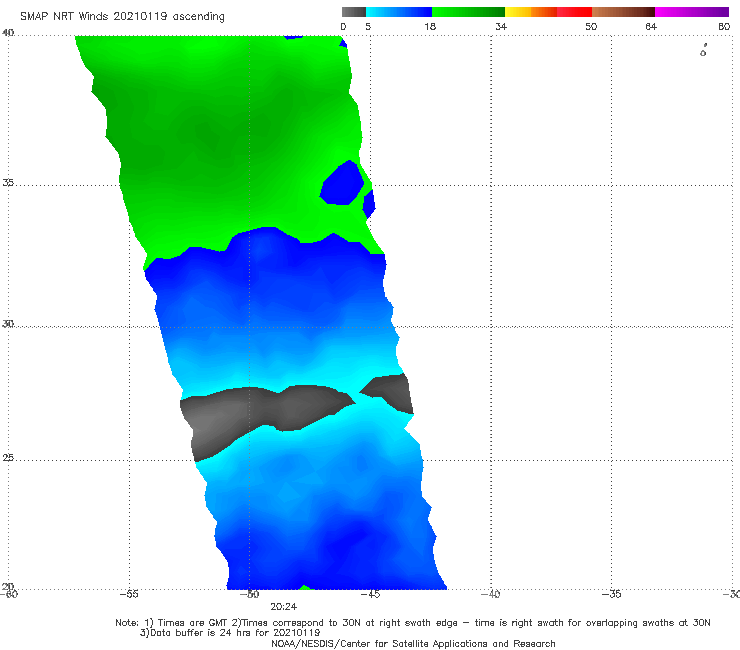Select the brown 50-64 segment of the color bar
Viewport: 740px width, 650px height.
pyautogui.click(x=623, y=12)
